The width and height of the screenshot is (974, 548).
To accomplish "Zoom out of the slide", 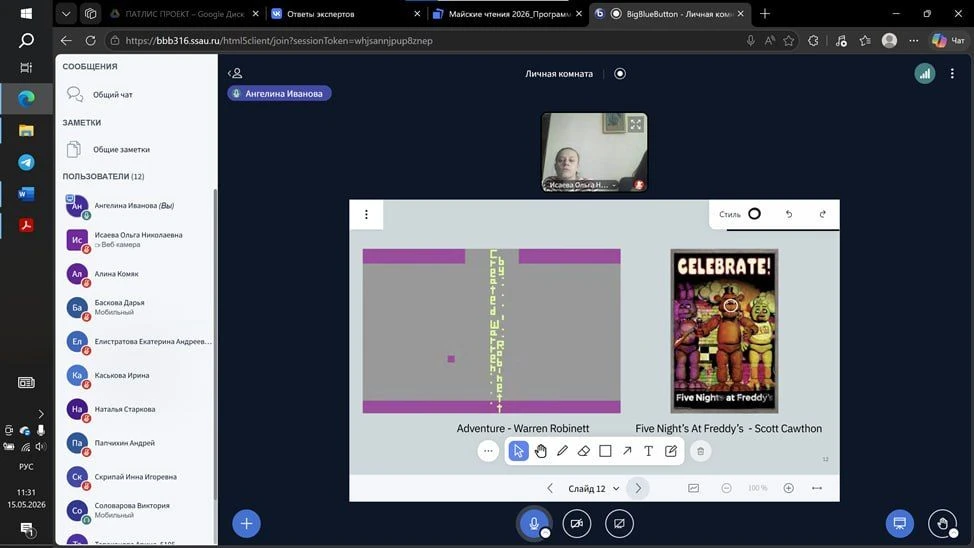I will click(726, 488).
